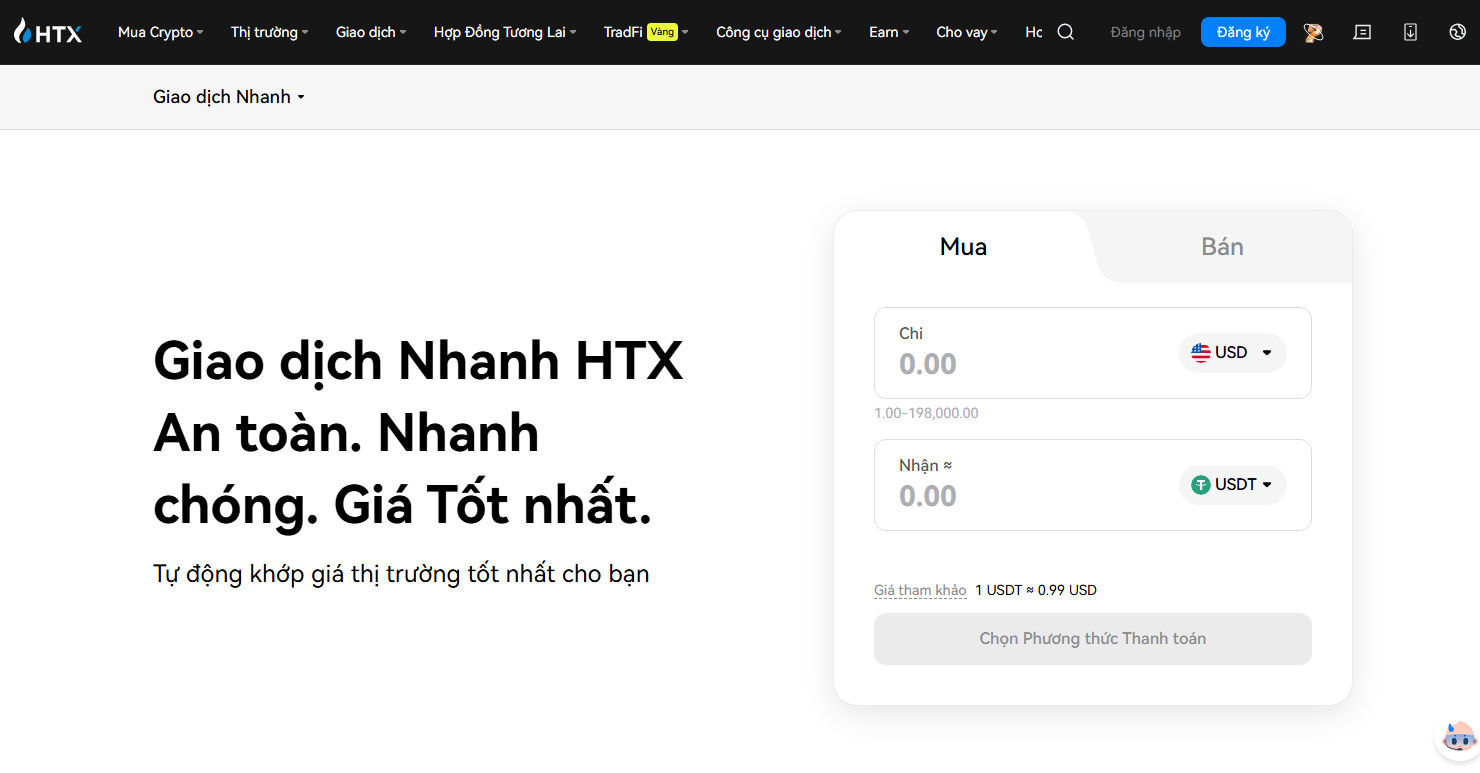Click Chọn Phương thức Thanh toán button
1480x773 pixels.
[1092, 639]
